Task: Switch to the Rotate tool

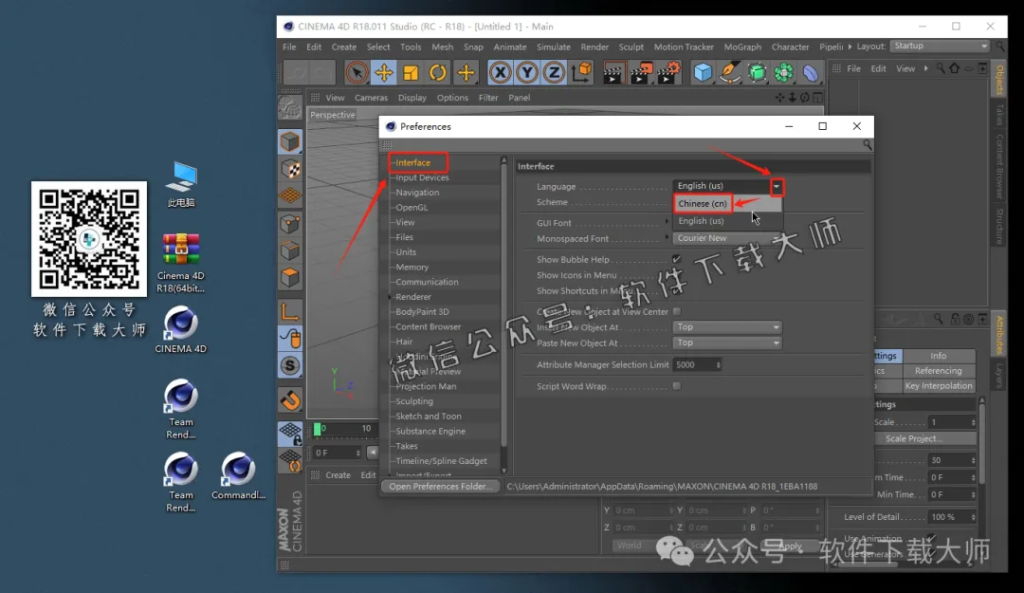Action: [x=436, y=72]
